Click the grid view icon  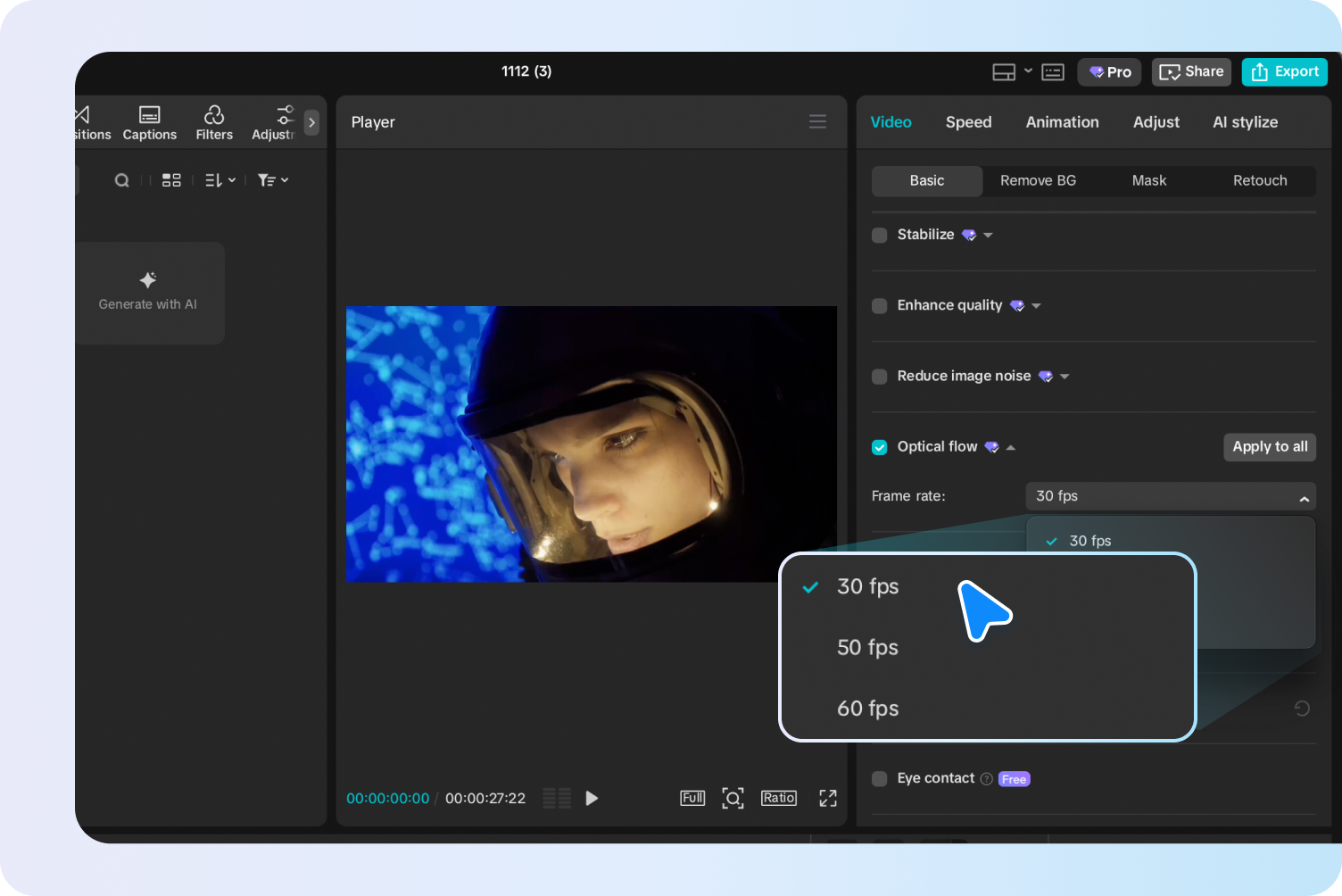coord(171,179)
